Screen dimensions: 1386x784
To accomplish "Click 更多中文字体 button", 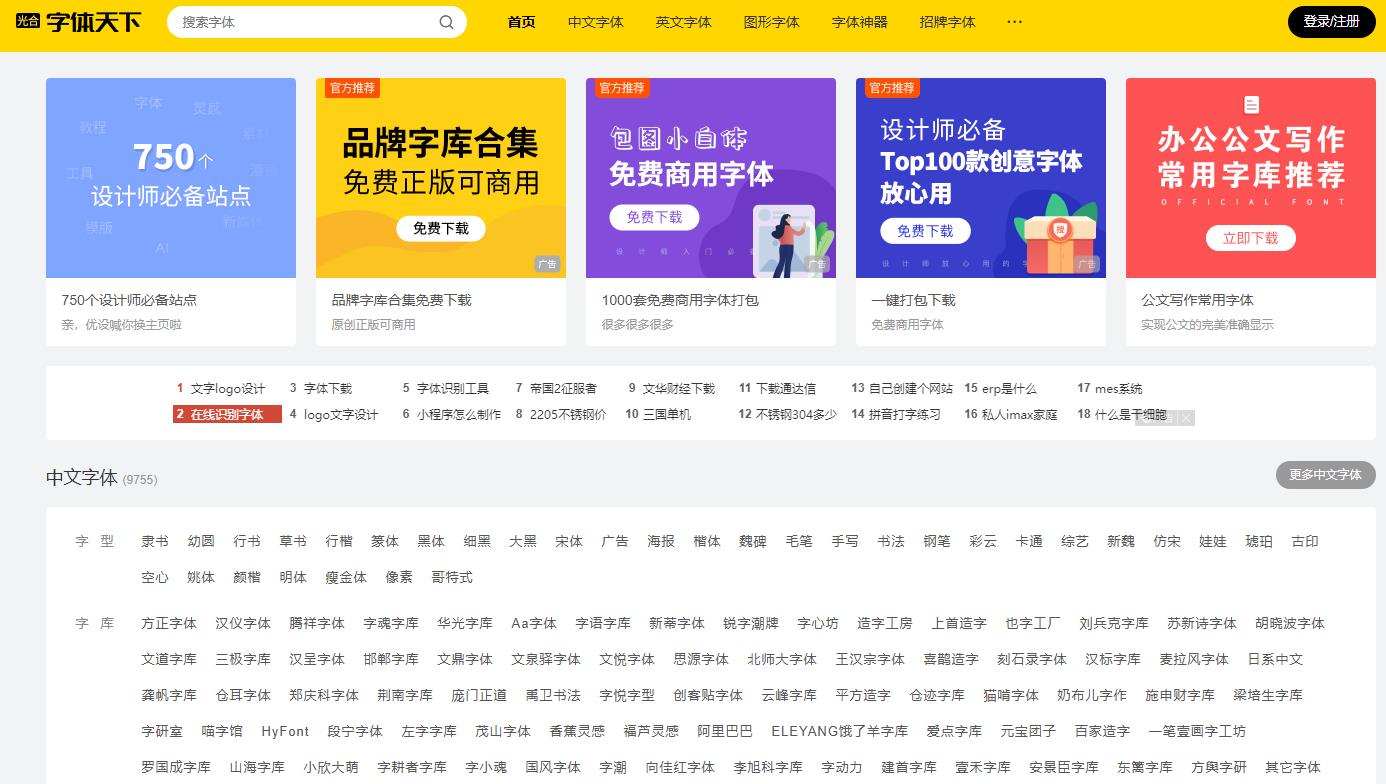I will [x=1325, y=475].
